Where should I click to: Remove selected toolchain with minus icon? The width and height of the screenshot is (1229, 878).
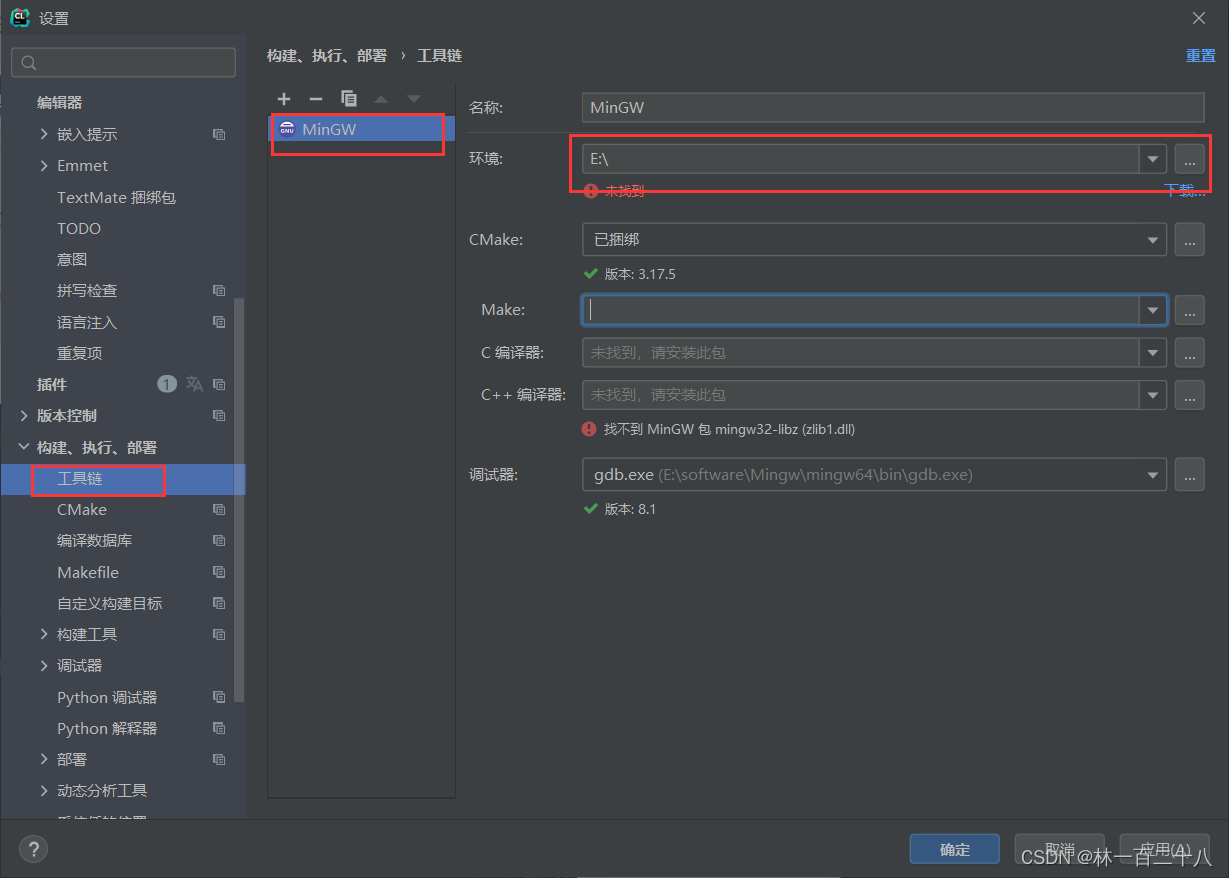coord(316,98)
